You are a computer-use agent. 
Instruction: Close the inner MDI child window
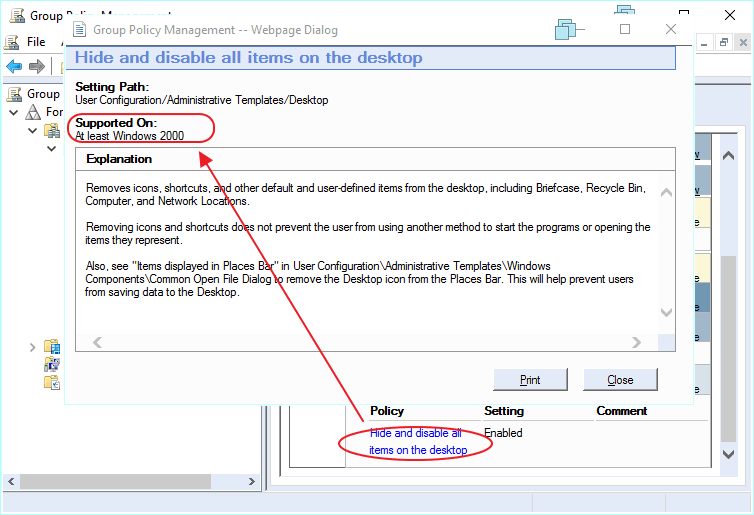pos(743,43)
